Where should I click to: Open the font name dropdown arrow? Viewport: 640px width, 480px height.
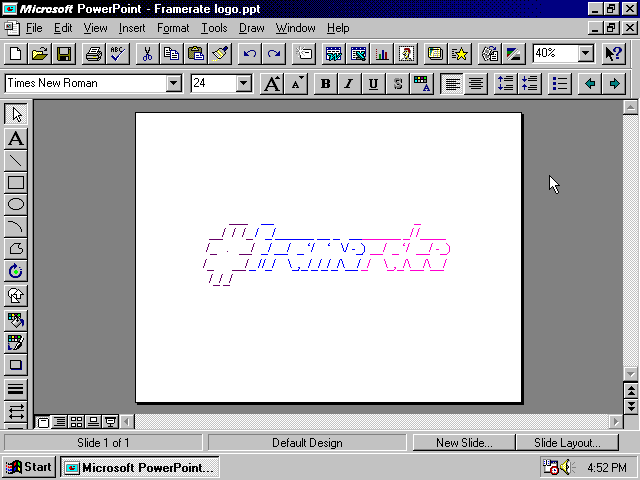coord(173,83)
